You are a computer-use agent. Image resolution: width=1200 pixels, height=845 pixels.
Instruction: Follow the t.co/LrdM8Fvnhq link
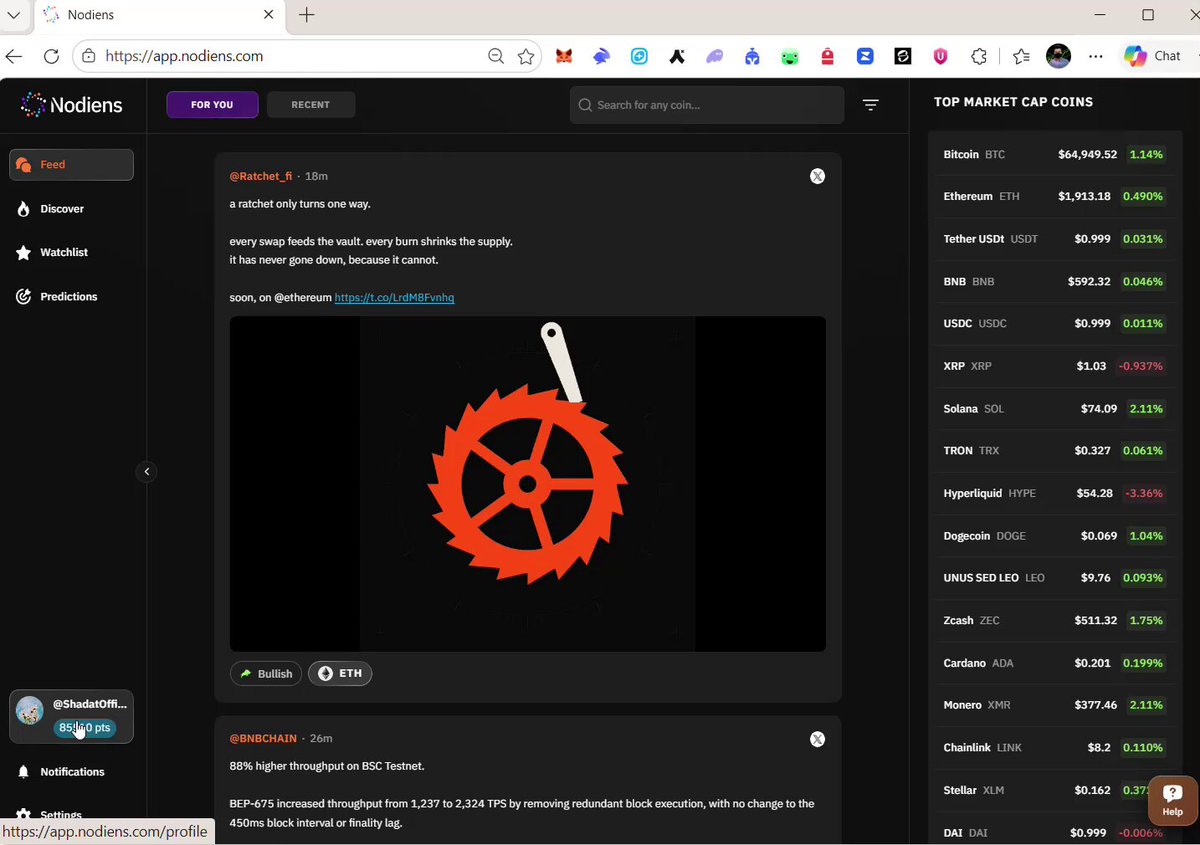[x=394, y=298]
